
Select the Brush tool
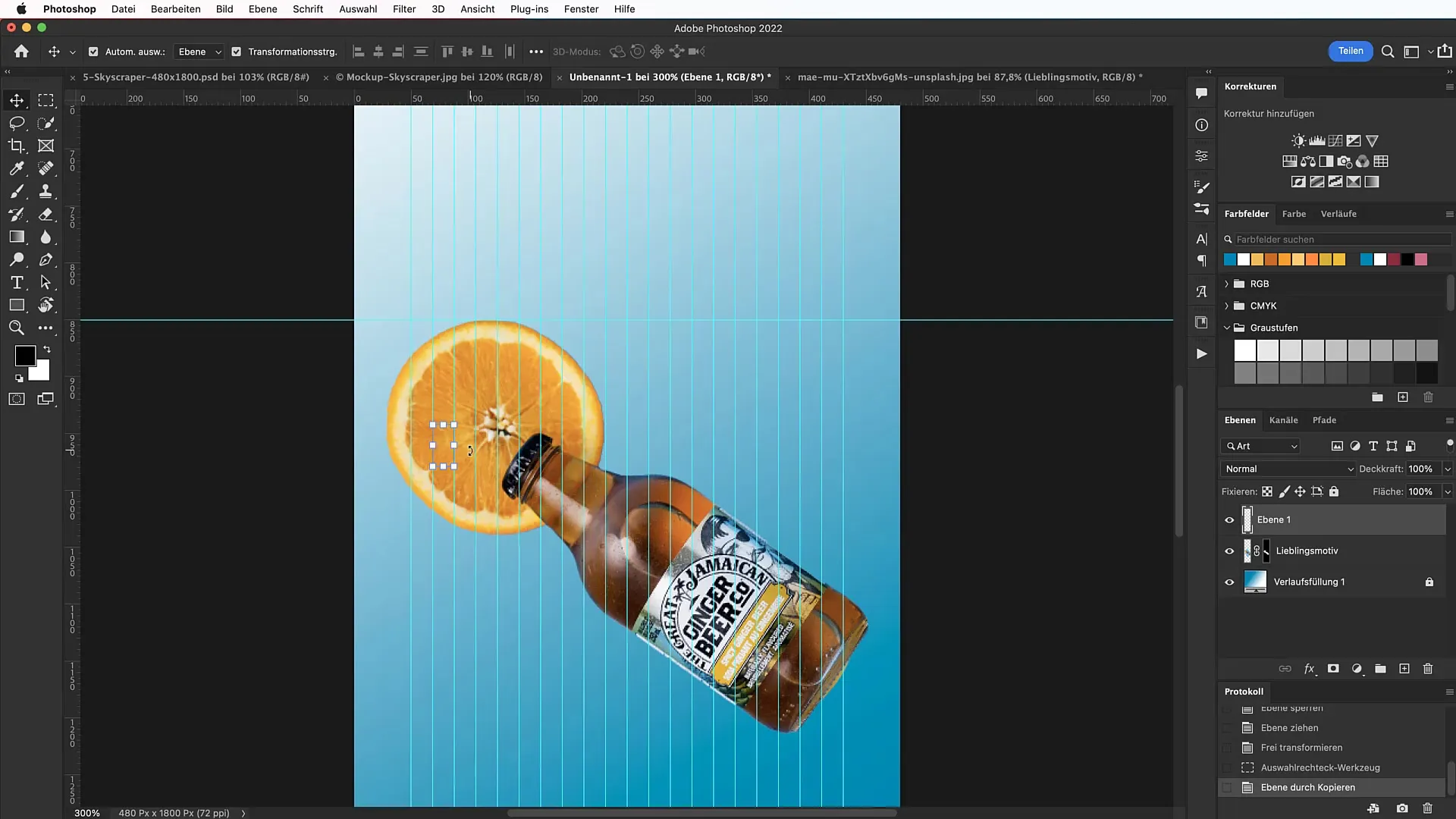[17, 191]
